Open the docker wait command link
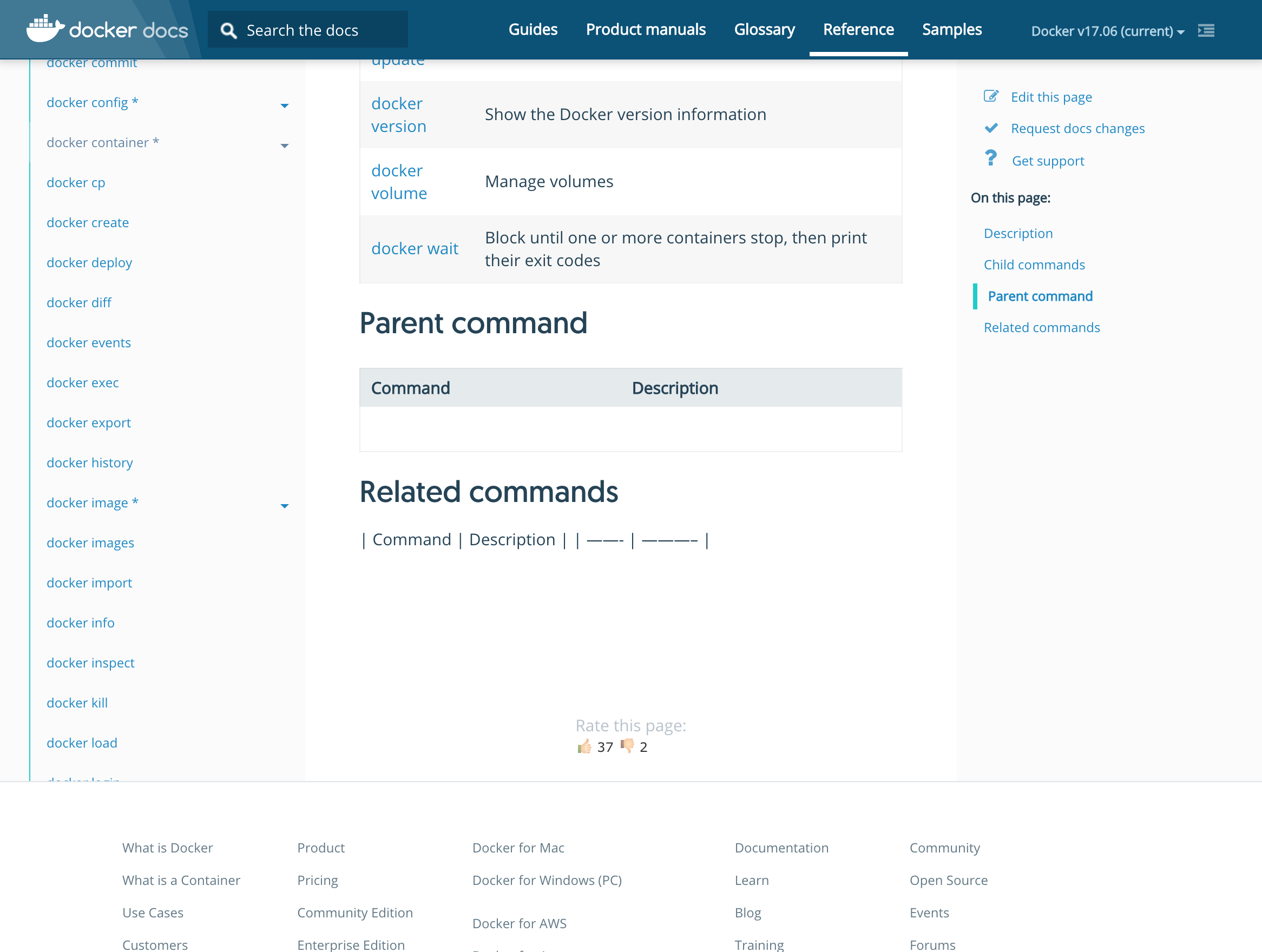The image size is (1262, 952). click(x=415, y=249)
